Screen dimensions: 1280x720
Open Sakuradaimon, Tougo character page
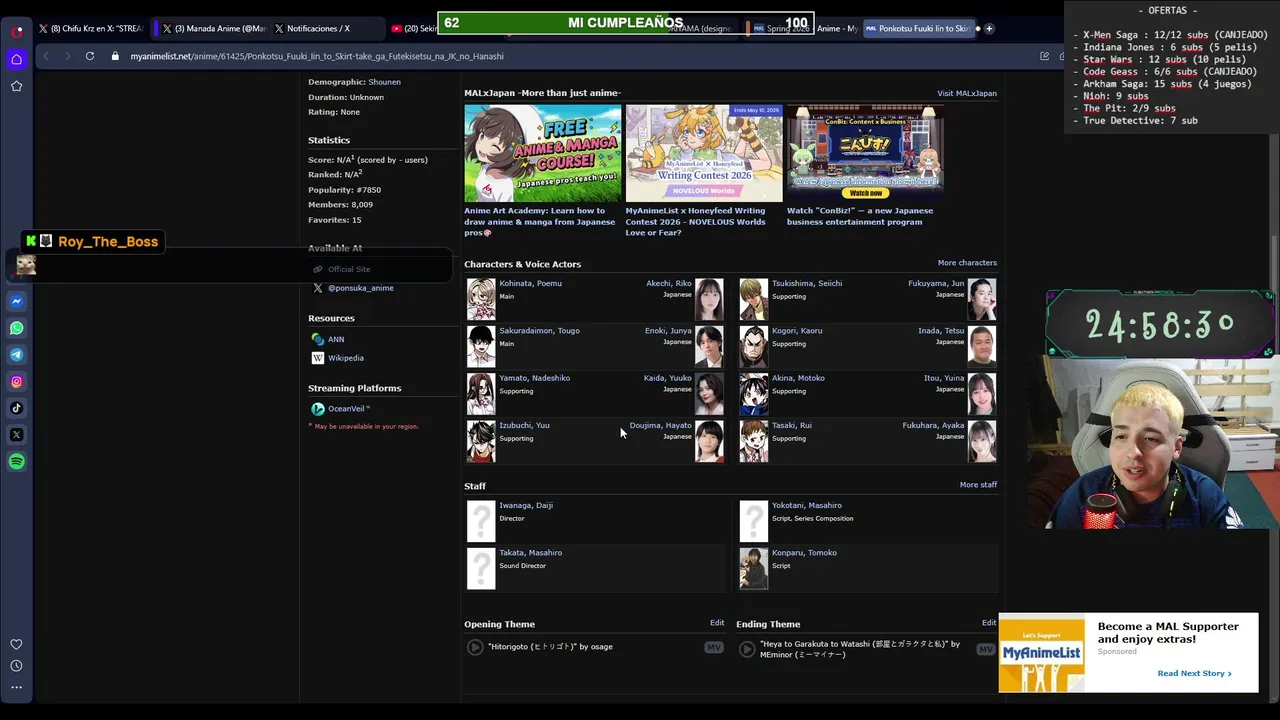point(539,330)
